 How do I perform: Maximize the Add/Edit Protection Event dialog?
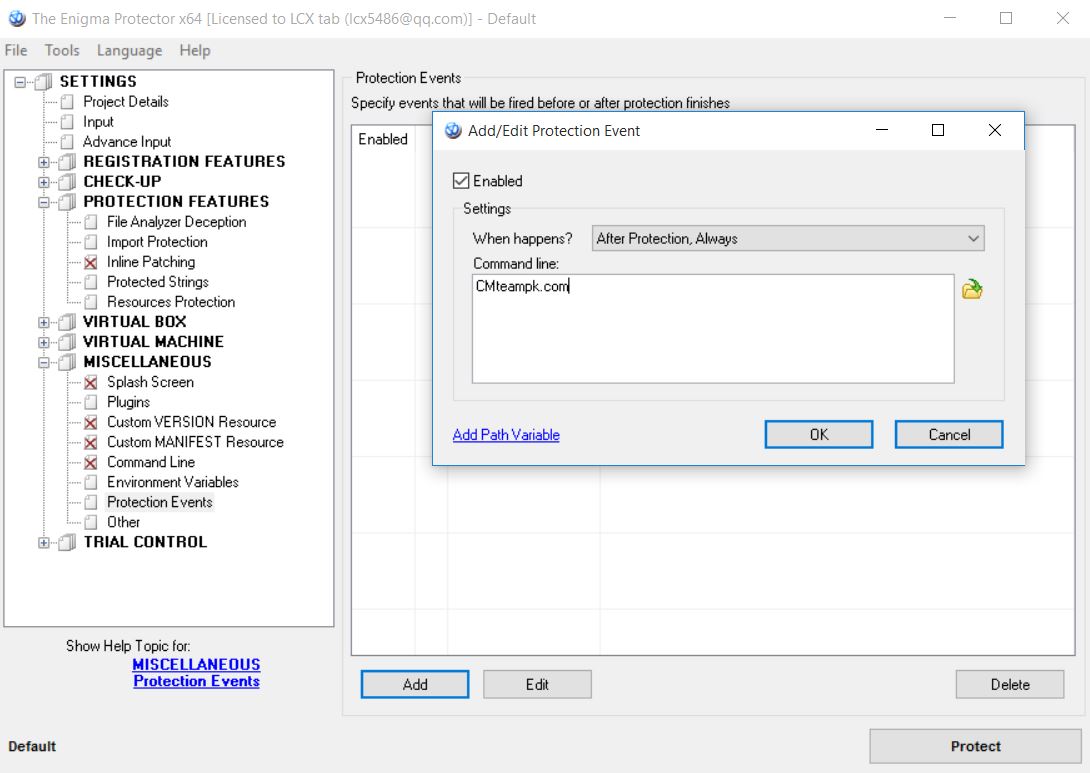click(938, 130)
